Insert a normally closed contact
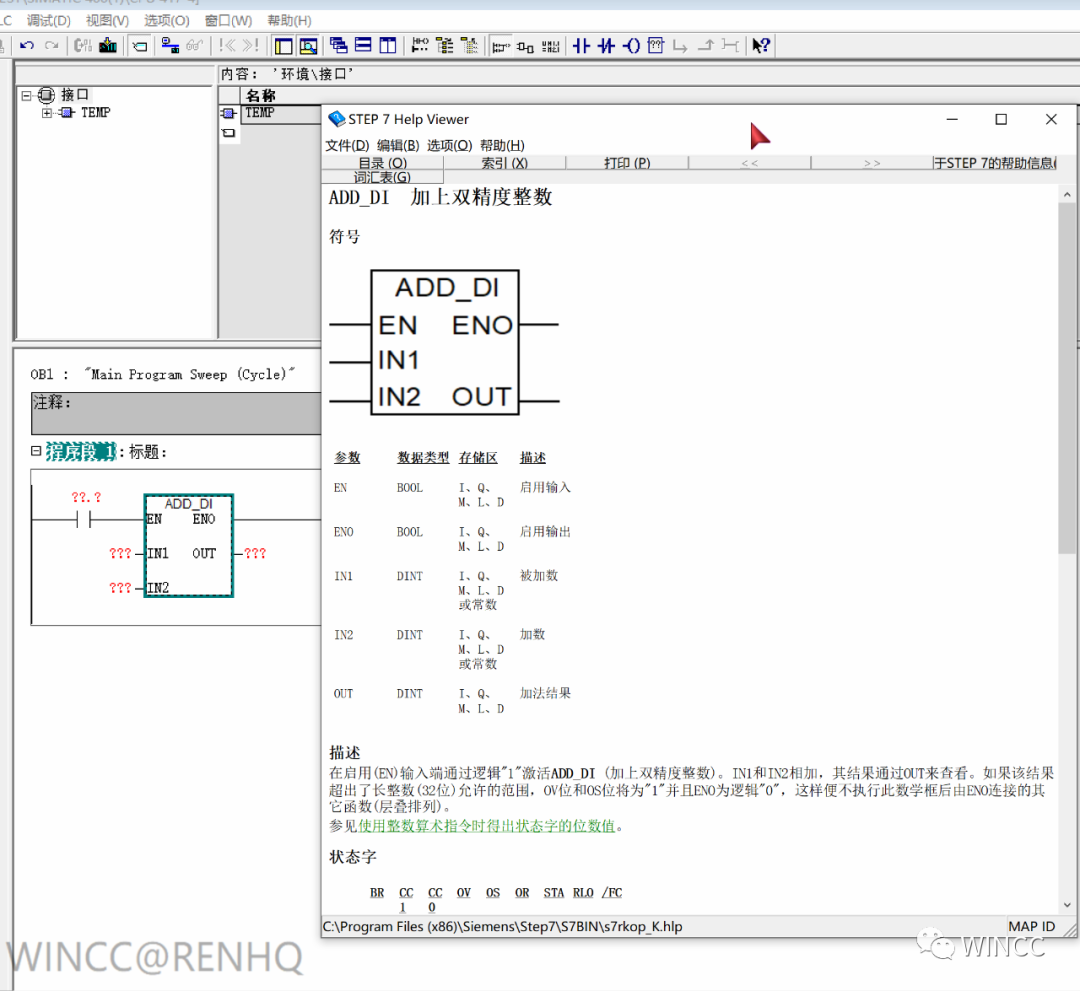Viewport: 1080px width, 991px height. [606, 45]
